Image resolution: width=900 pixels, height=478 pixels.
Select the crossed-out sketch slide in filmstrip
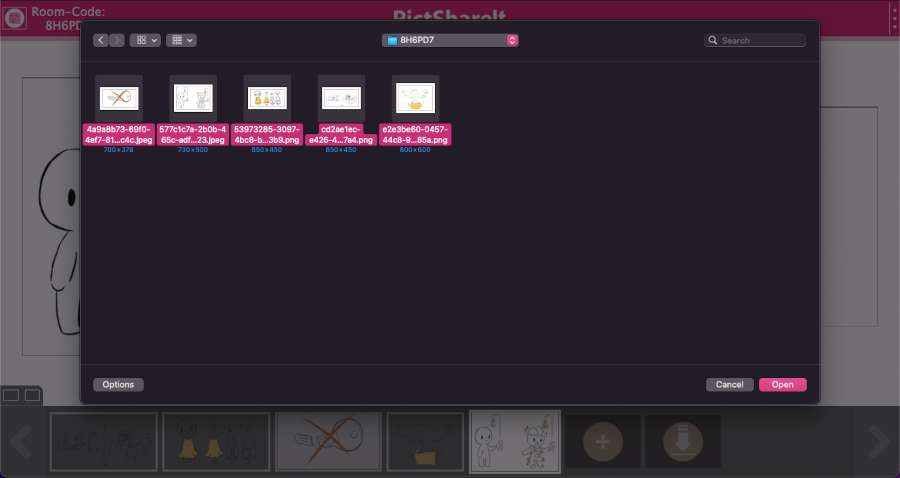pos(328,441)
